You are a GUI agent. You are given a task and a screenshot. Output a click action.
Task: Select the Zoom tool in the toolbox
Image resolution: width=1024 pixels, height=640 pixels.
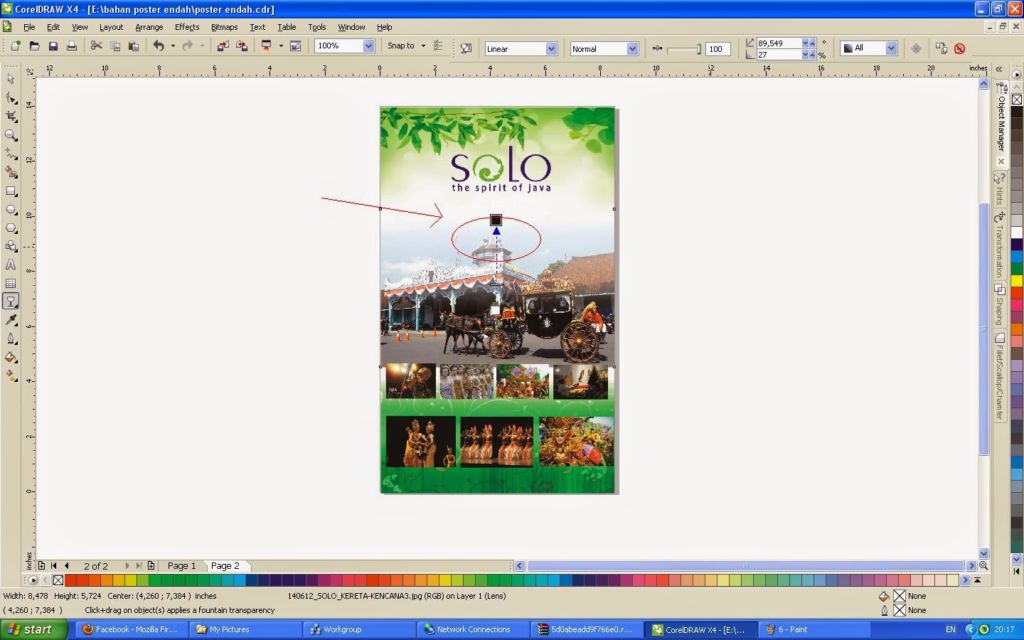pos(11,135)
